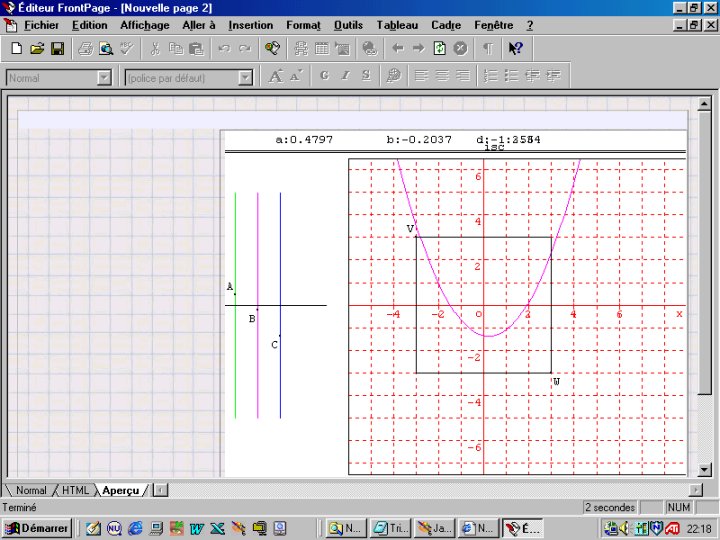Viewport: 720px width, 540px height.
Task: Click the Help pointer question mark icon
Action: (516, 48)
